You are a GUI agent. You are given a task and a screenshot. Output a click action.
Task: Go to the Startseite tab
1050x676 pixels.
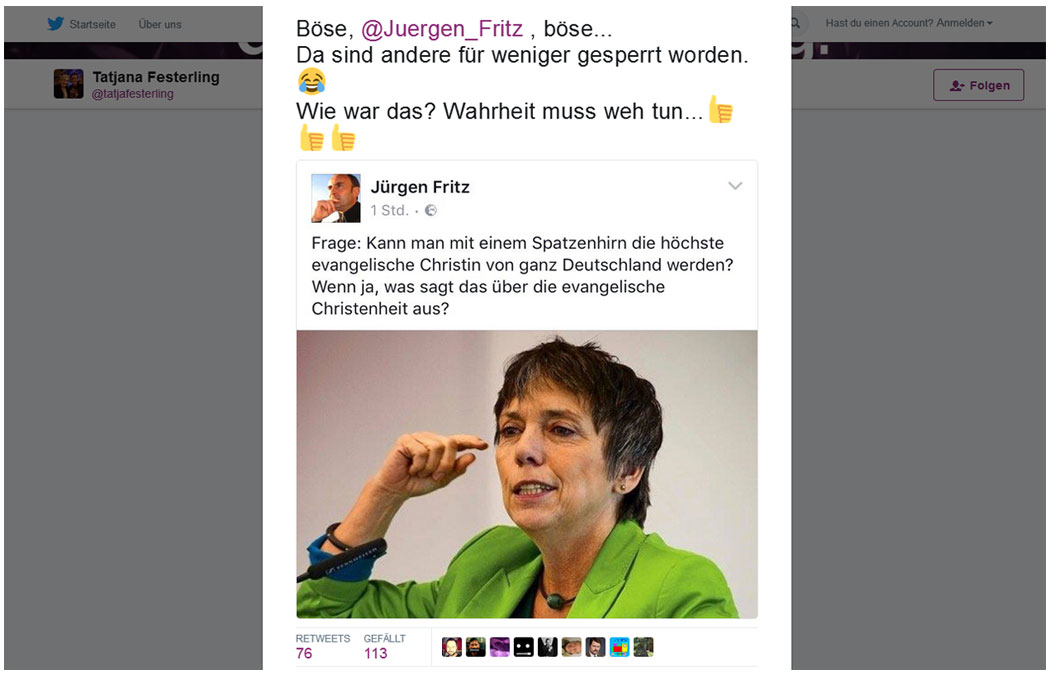pyautogui.click(x=92, y=24)
